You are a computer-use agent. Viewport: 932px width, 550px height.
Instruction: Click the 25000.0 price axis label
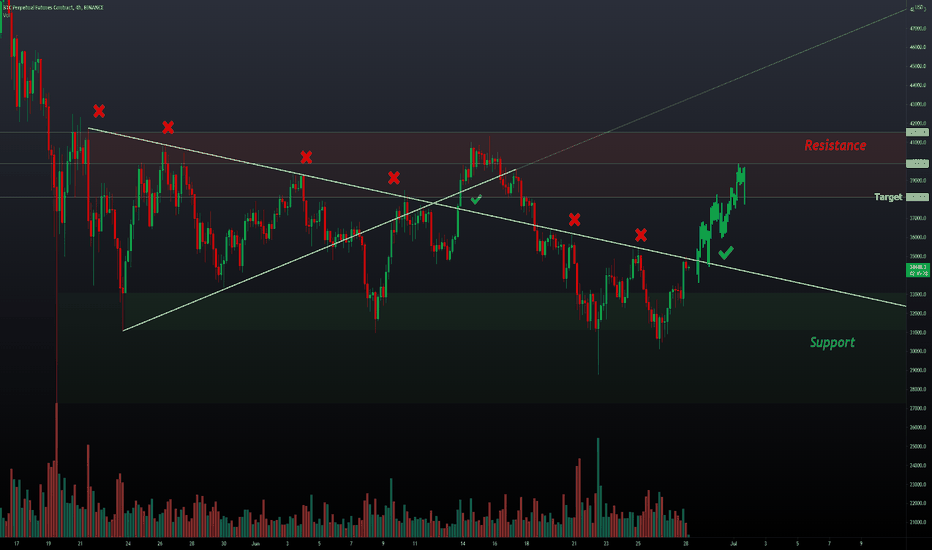pyautogui.click(x=918, y=446)
